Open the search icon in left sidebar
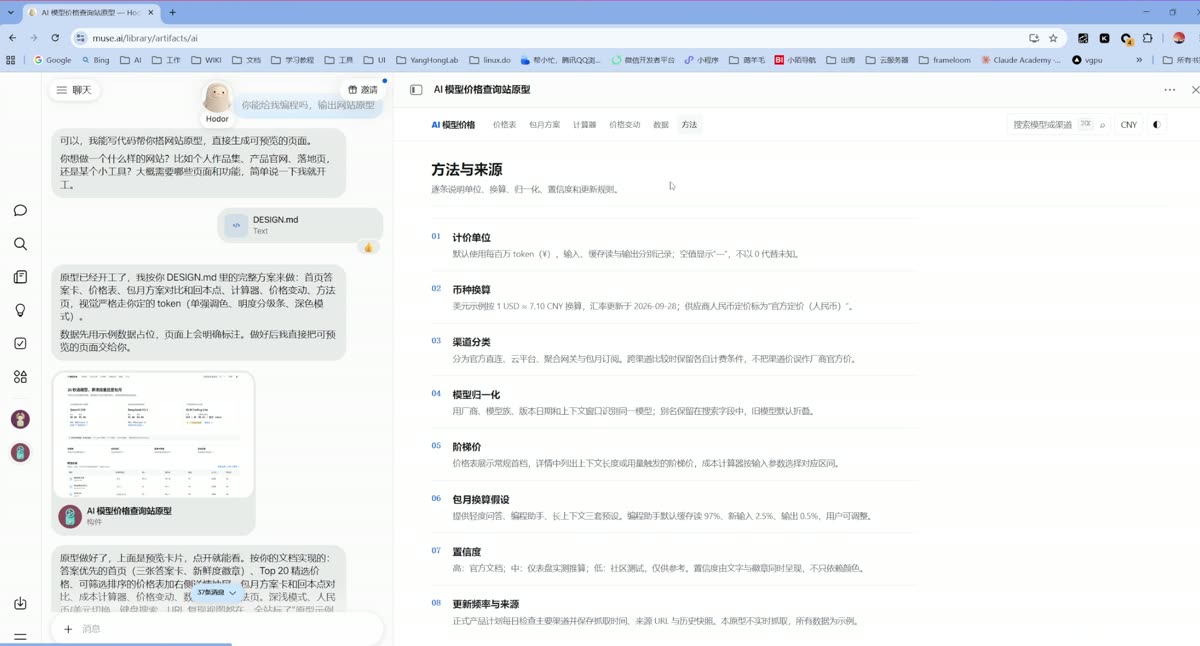Image resolution: width=1200 pixels, height=646 pixels. click(x=20, y=244)
